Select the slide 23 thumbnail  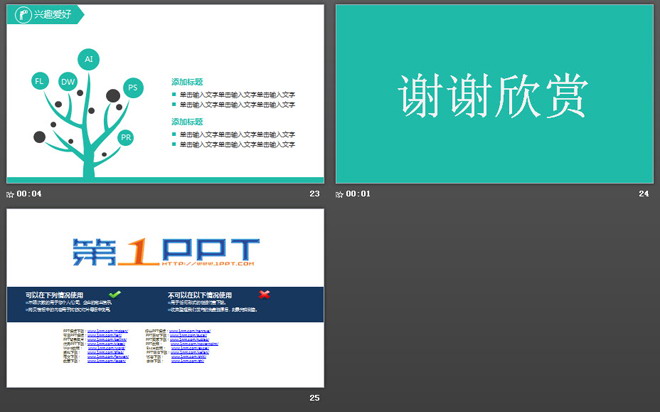[x=165, y=94]
